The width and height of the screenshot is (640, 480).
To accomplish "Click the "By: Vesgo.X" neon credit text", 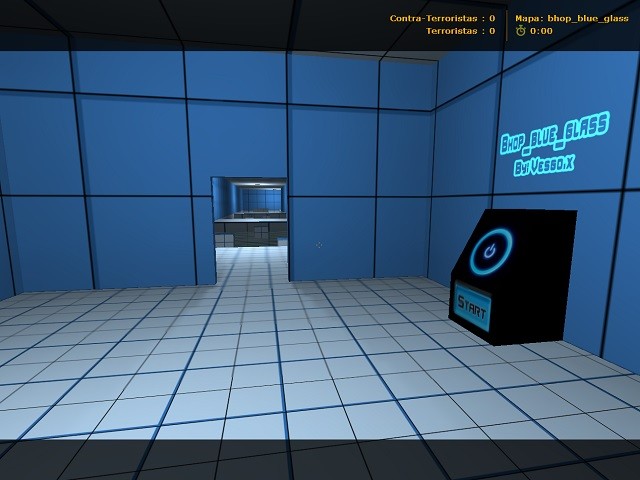I will [x=544, y=165].
